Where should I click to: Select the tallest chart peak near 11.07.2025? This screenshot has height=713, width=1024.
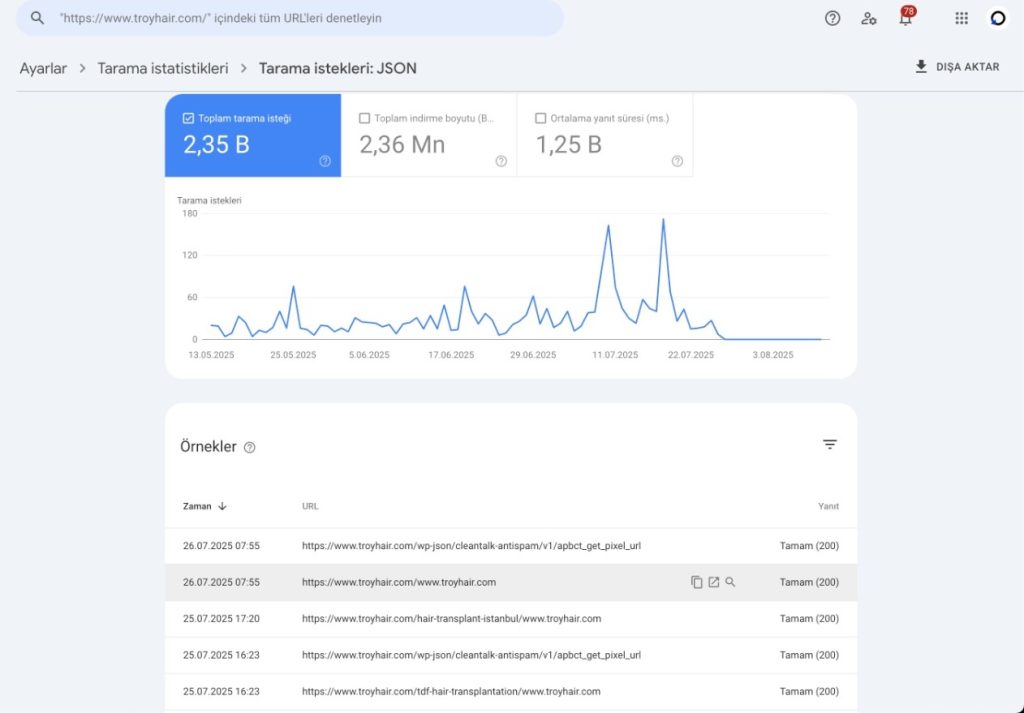point(662,219)
